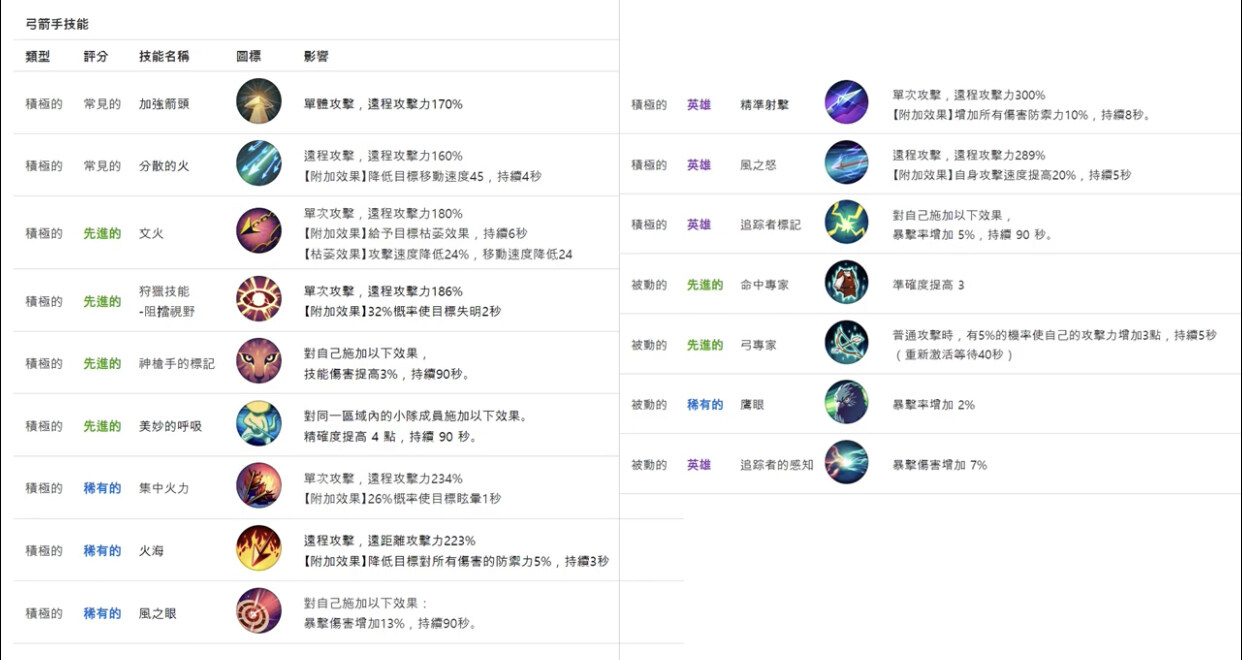Select the 集中火力 skill icon
The image size is (1242, 660).
point(258,486)
